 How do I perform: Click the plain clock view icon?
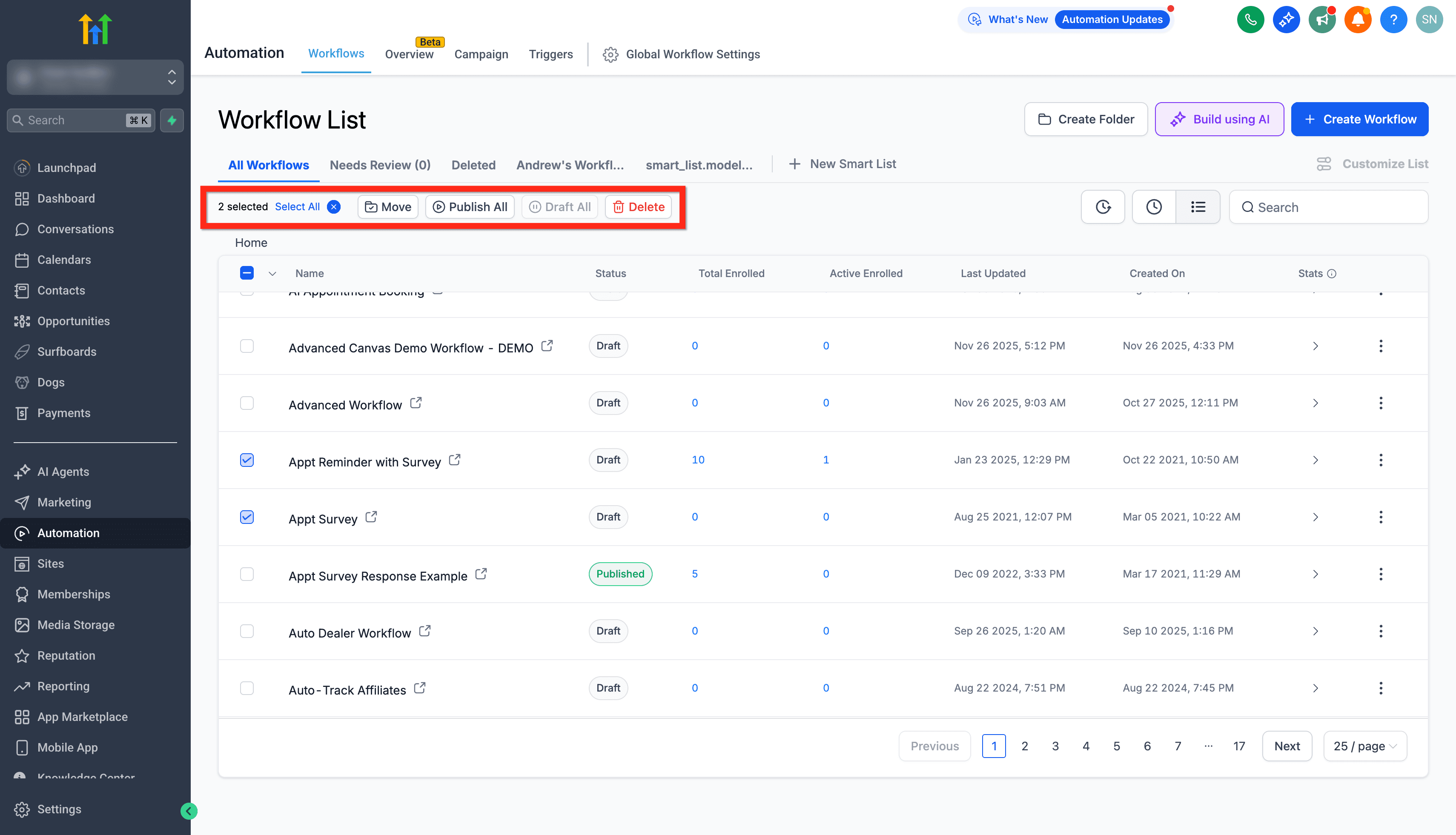1154,207
